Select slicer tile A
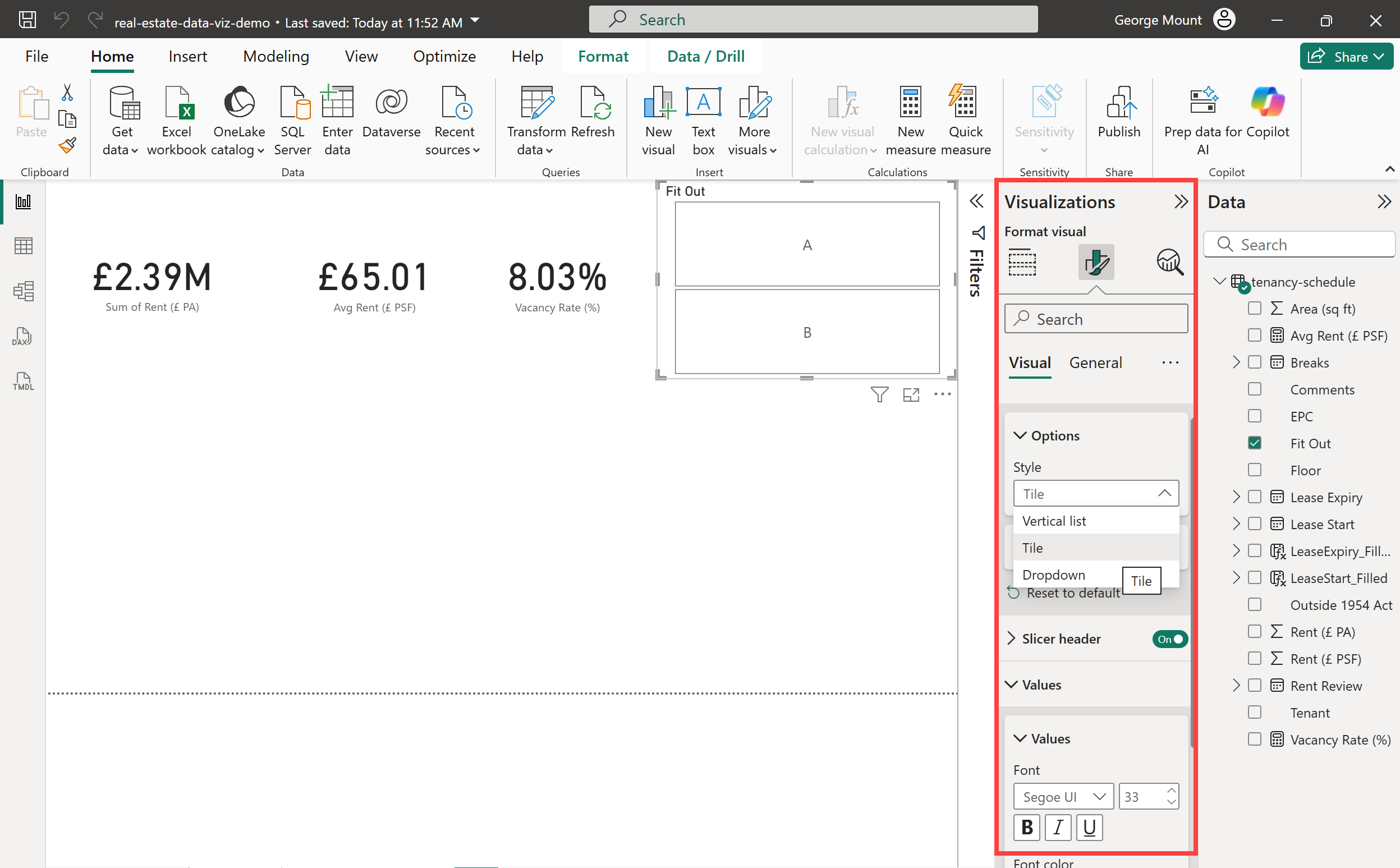The height and width of the screenshot is (868, 1400). [806, 245]
